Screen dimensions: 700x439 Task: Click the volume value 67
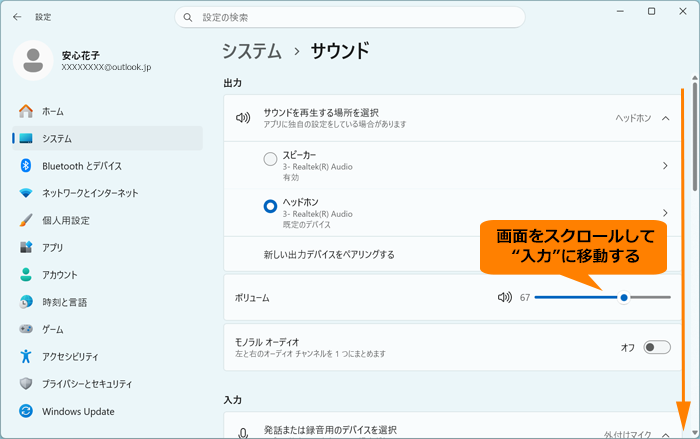525,297
